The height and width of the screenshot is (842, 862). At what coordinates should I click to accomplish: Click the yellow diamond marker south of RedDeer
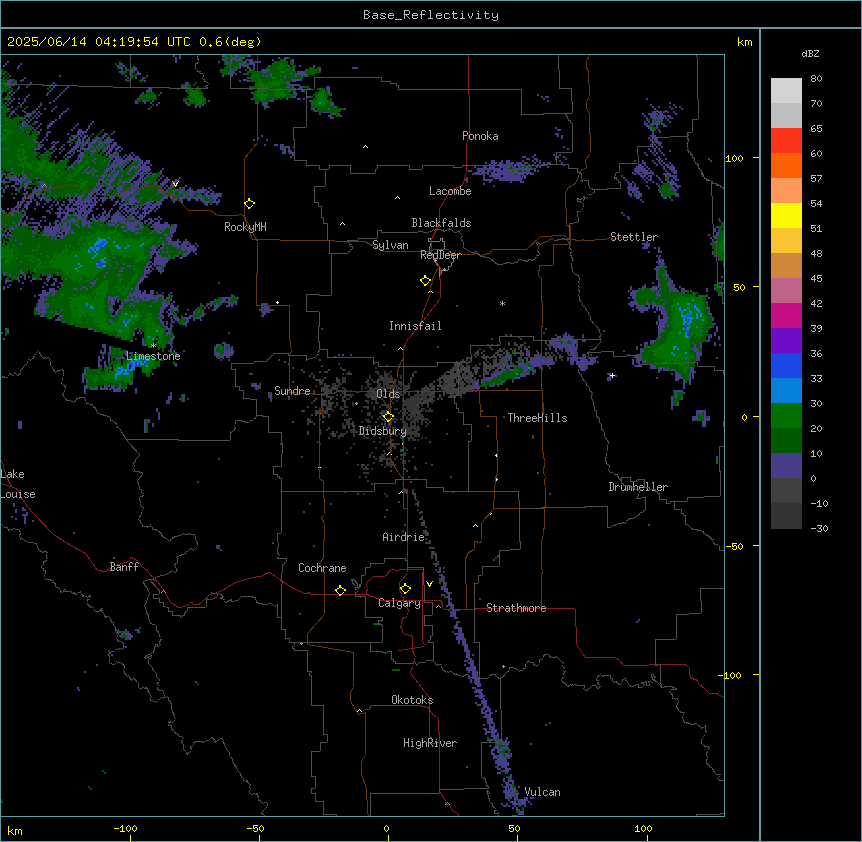[426, 281]
